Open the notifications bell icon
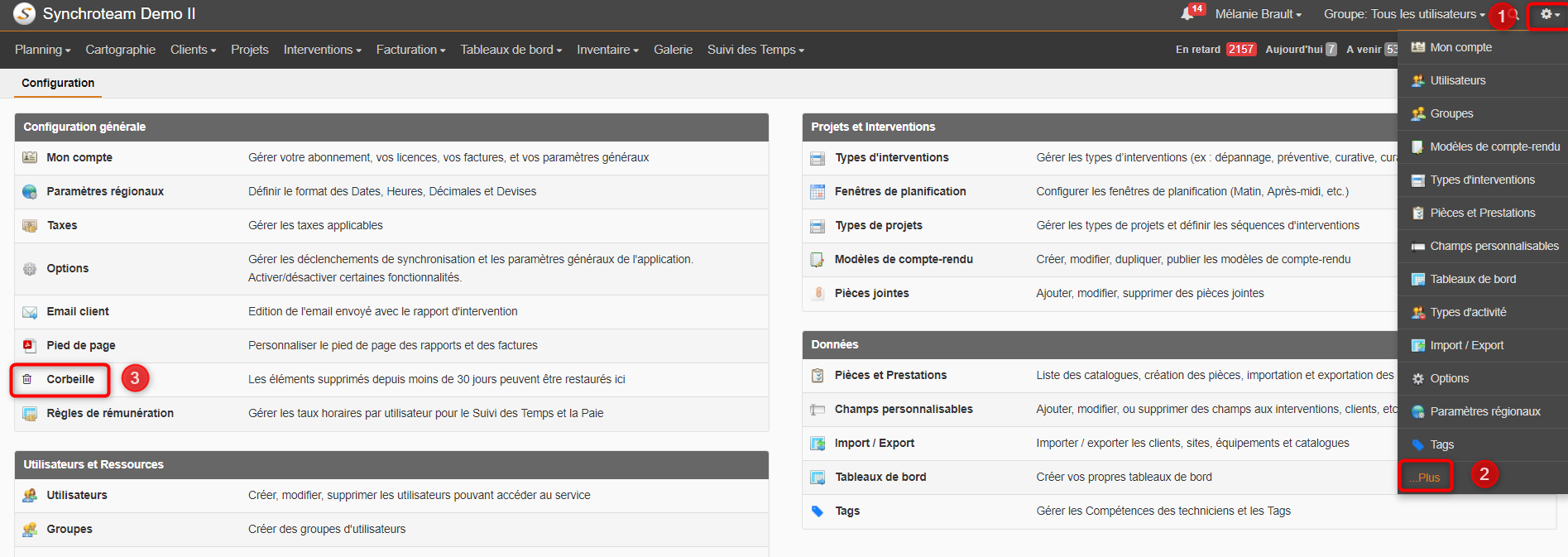This screenshot has height=557, width=1568. pyautogui.click(x=1187, y=14)
